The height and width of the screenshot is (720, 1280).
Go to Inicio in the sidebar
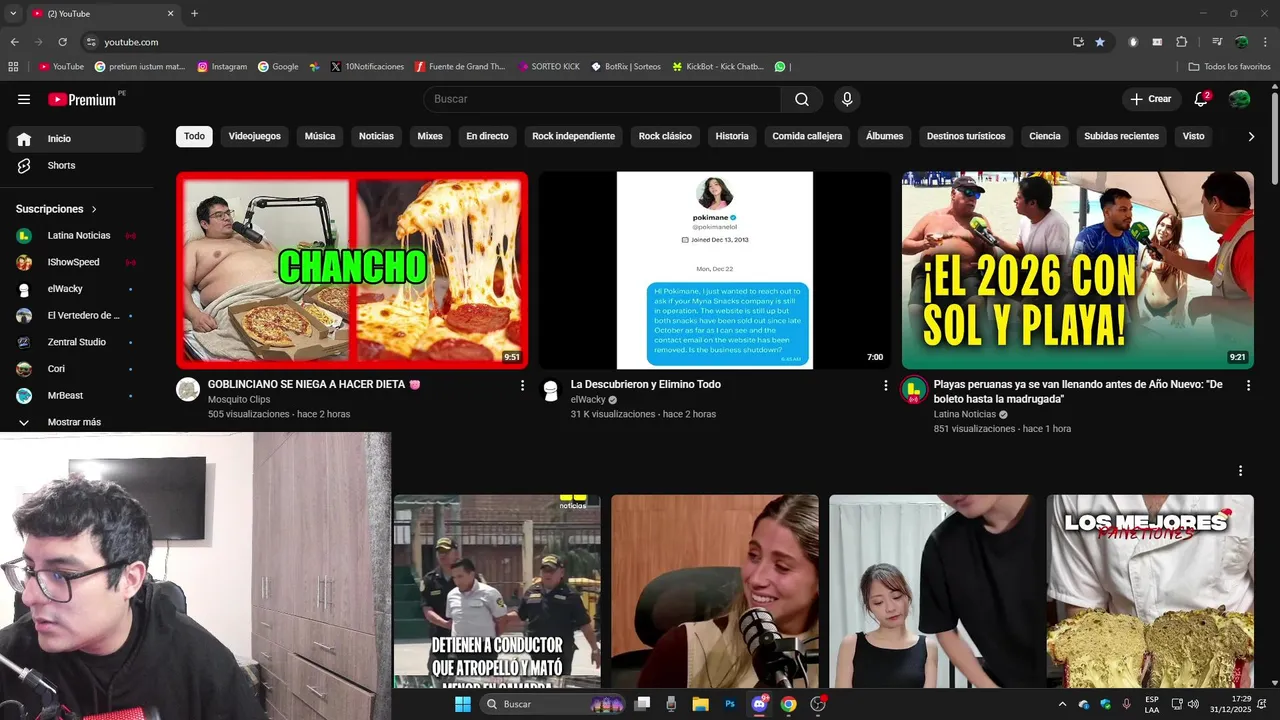[76, 139]
